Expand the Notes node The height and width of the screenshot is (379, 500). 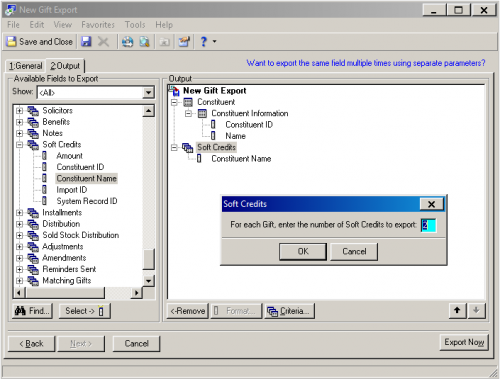tap(19, 133)
